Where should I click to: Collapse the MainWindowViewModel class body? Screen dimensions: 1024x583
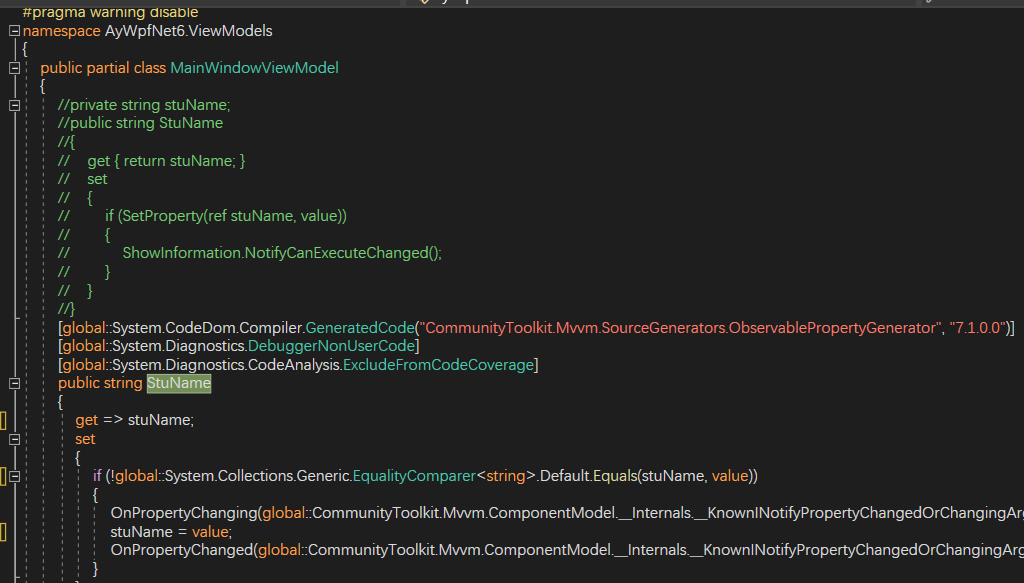click(13, 68)
